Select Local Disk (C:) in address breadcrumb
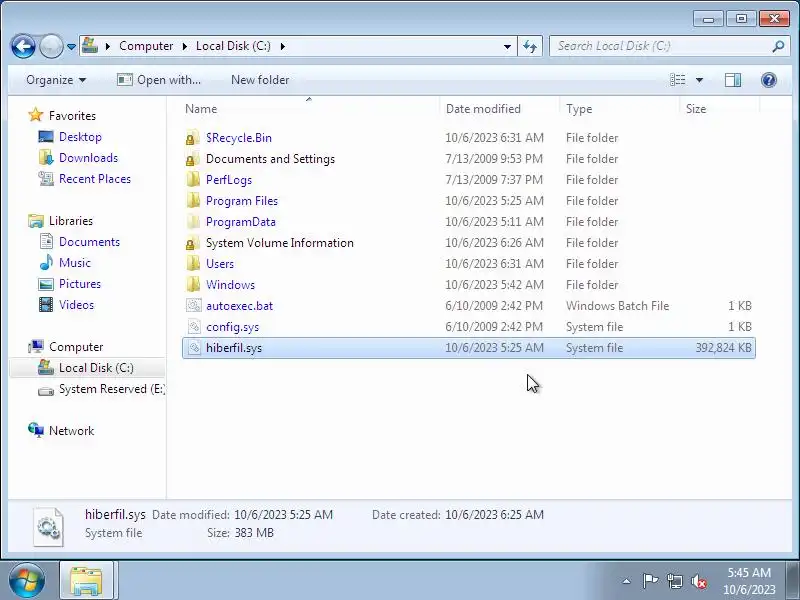 233,46
